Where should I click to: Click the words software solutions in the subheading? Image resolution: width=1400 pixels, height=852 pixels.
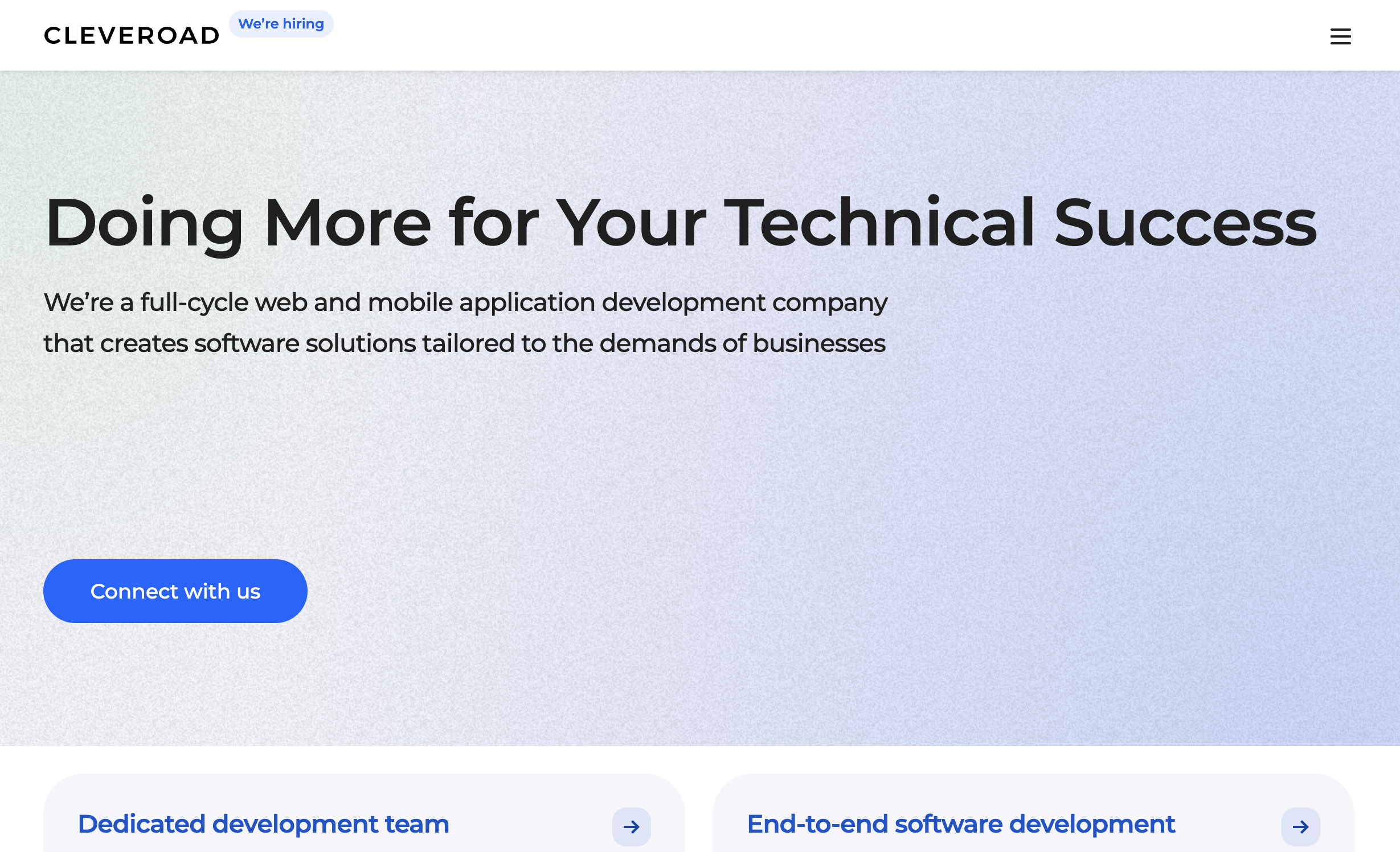pyautogui.click(x=305, y=343)
